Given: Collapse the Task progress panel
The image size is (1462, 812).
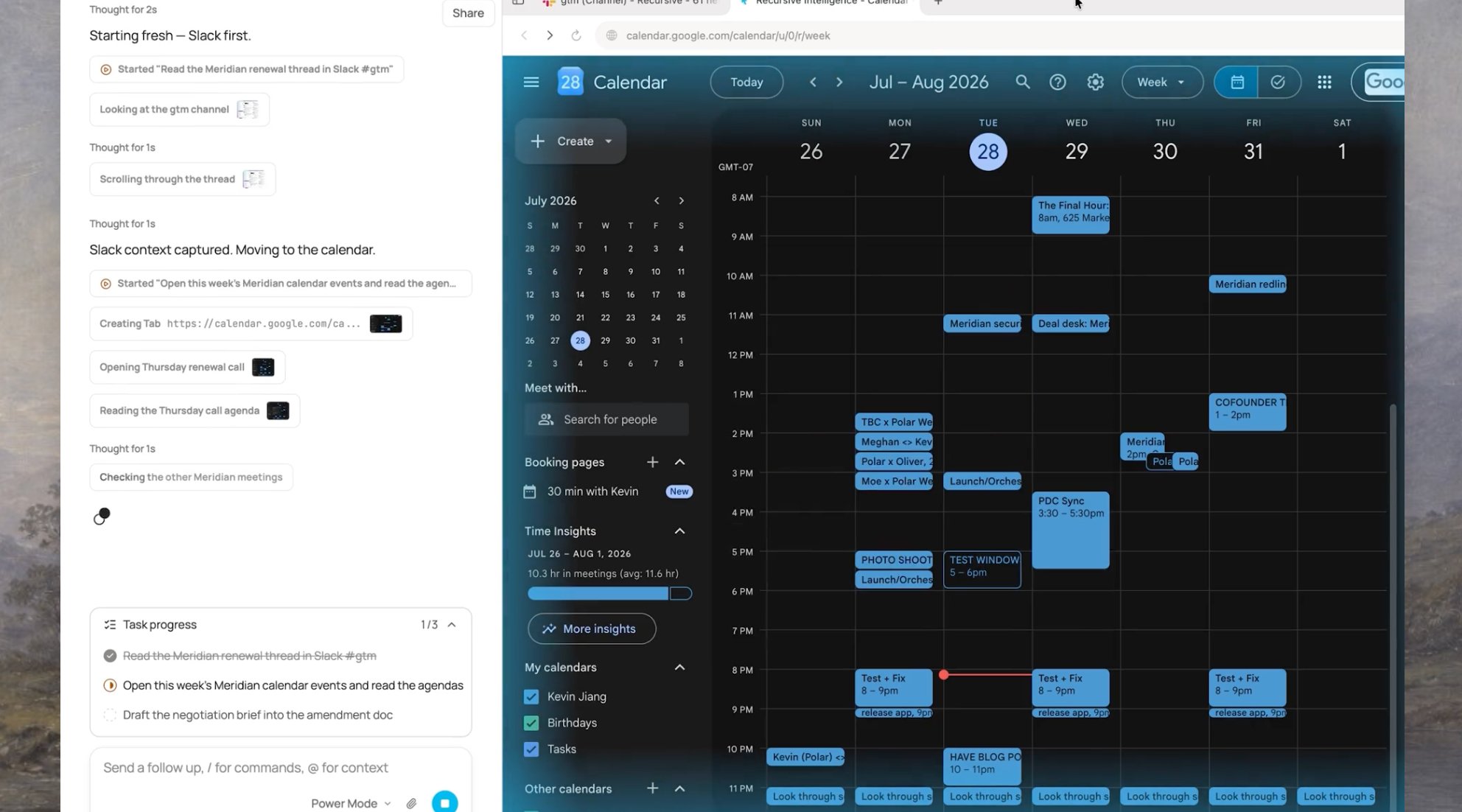Looking at the screenshot, I should coord(452,625).
